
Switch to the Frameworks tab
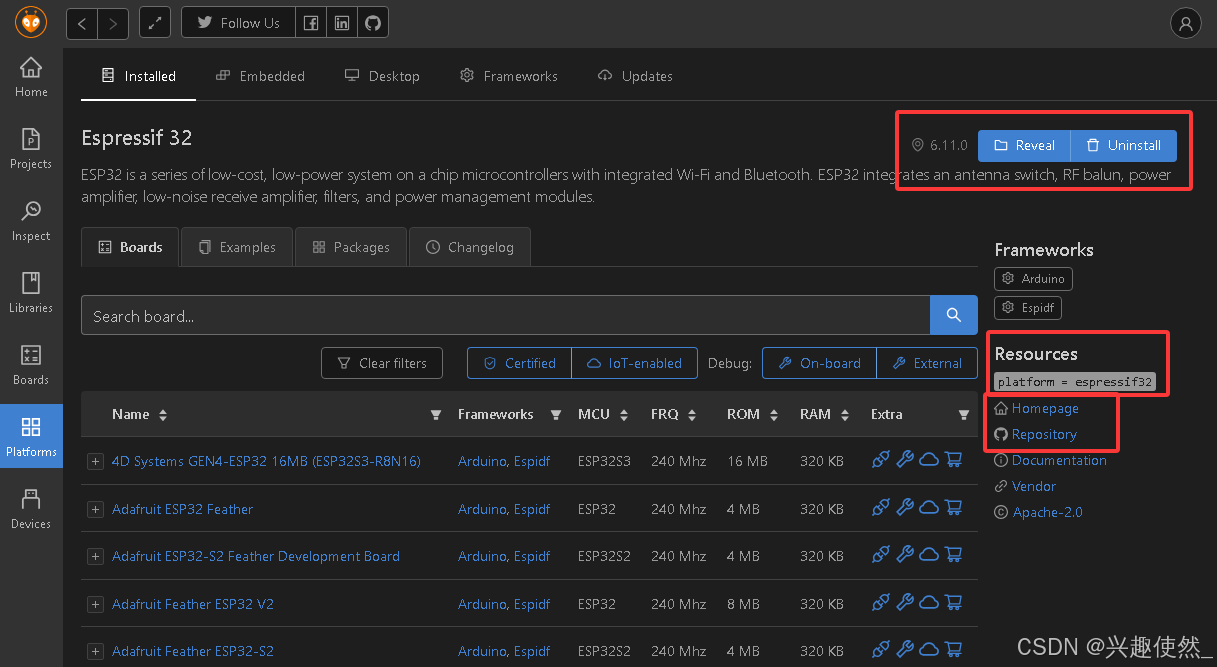coord(509,76)
